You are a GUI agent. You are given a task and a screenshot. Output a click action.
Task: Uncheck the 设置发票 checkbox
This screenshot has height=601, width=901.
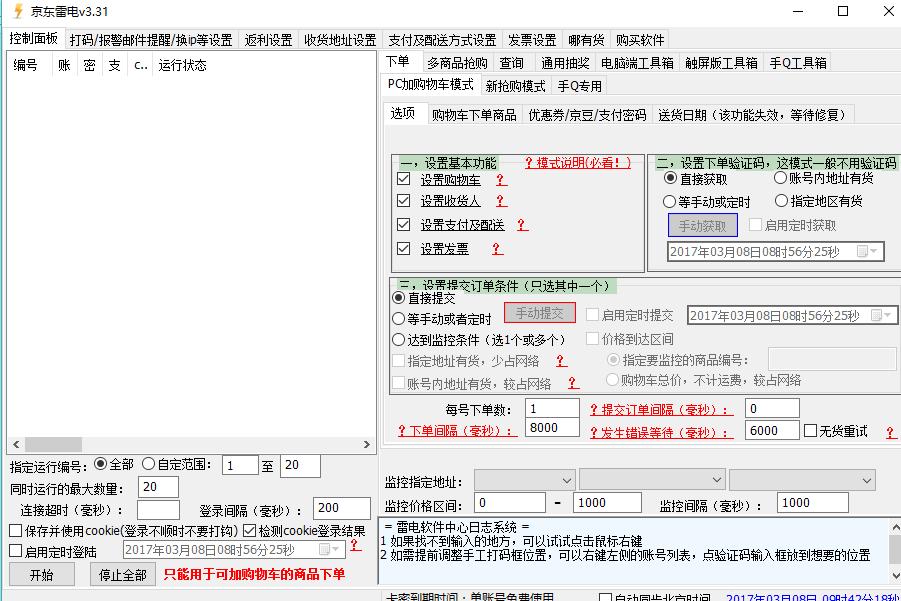point(402,248)
